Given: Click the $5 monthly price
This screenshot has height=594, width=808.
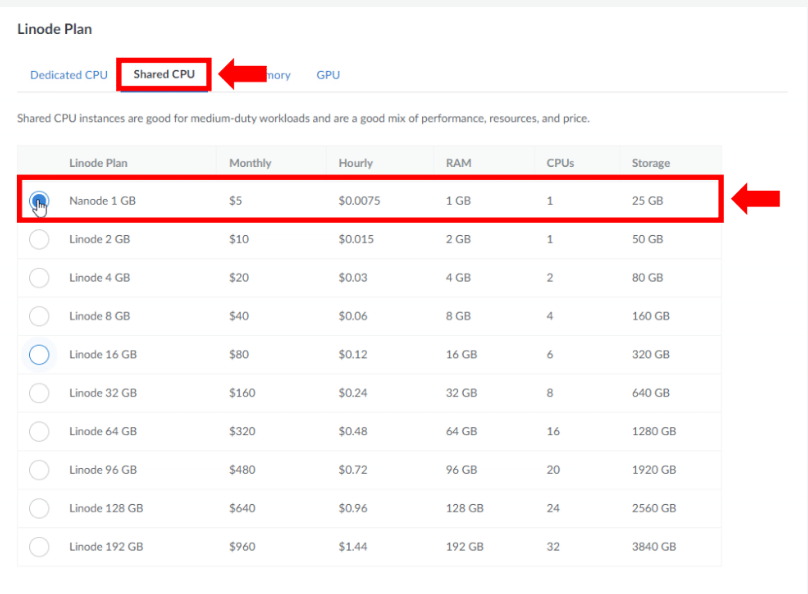Looking at the screenshot, I should tap(235, 201).
